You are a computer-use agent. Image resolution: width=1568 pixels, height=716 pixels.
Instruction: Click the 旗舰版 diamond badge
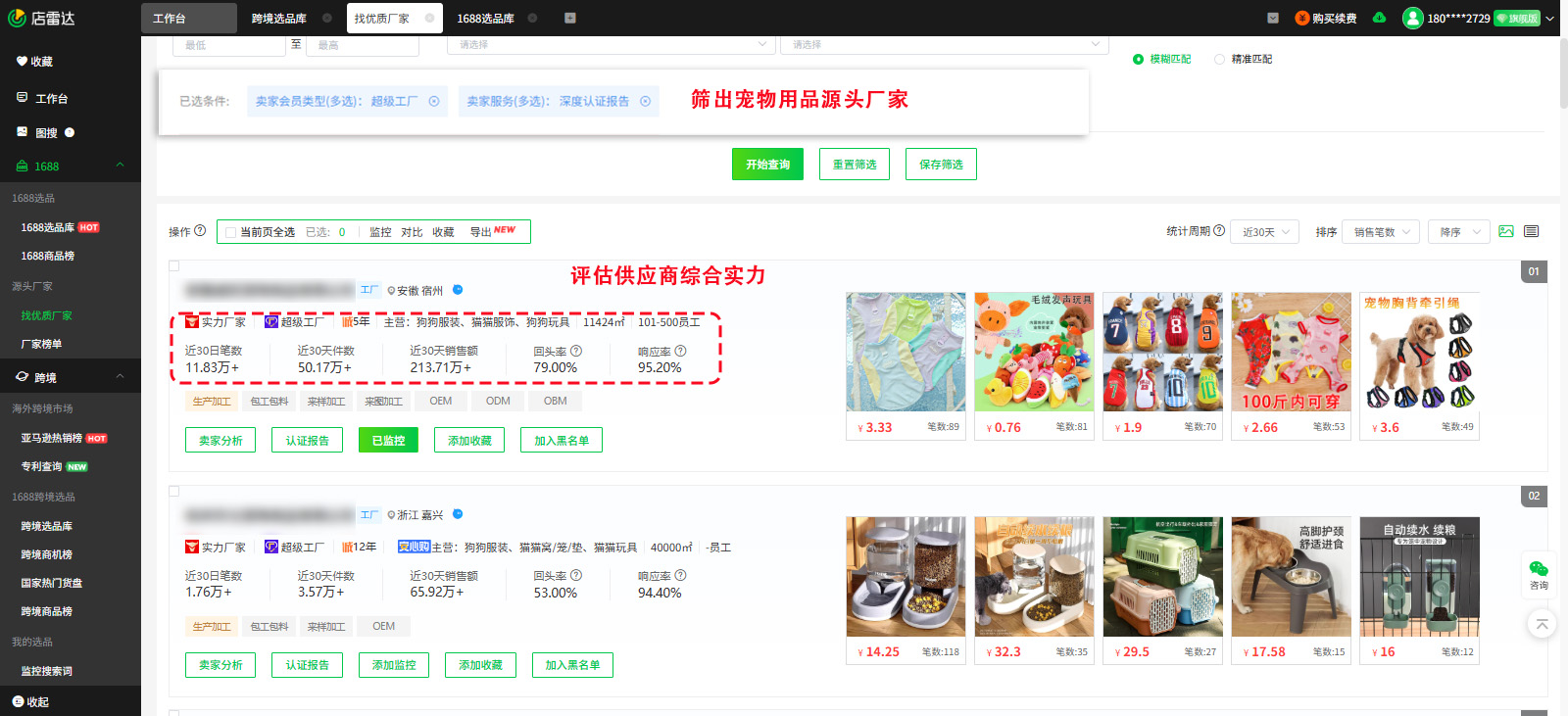click(1517, 18)
